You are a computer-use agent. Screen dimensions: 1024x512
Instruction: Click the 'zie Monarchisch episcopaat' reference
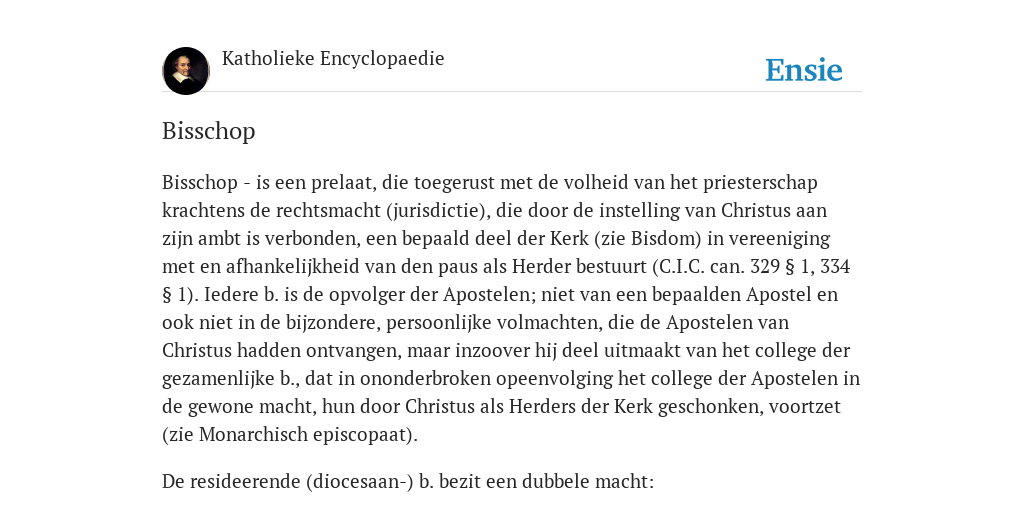pos(287,435)
